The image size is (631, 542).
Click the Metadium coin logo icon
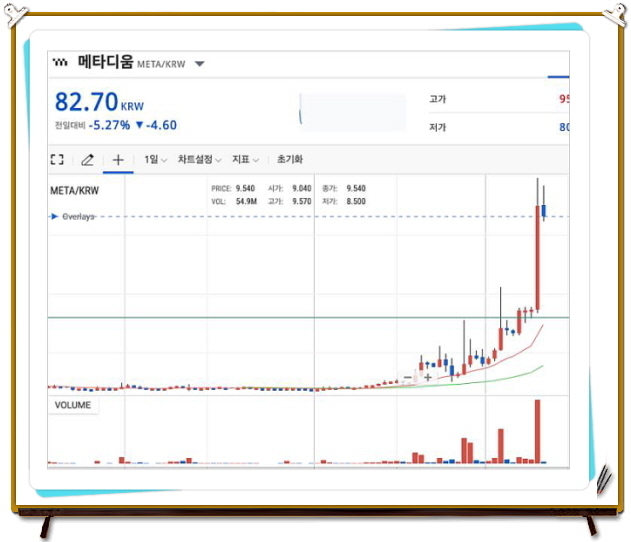tap(60, 62)
